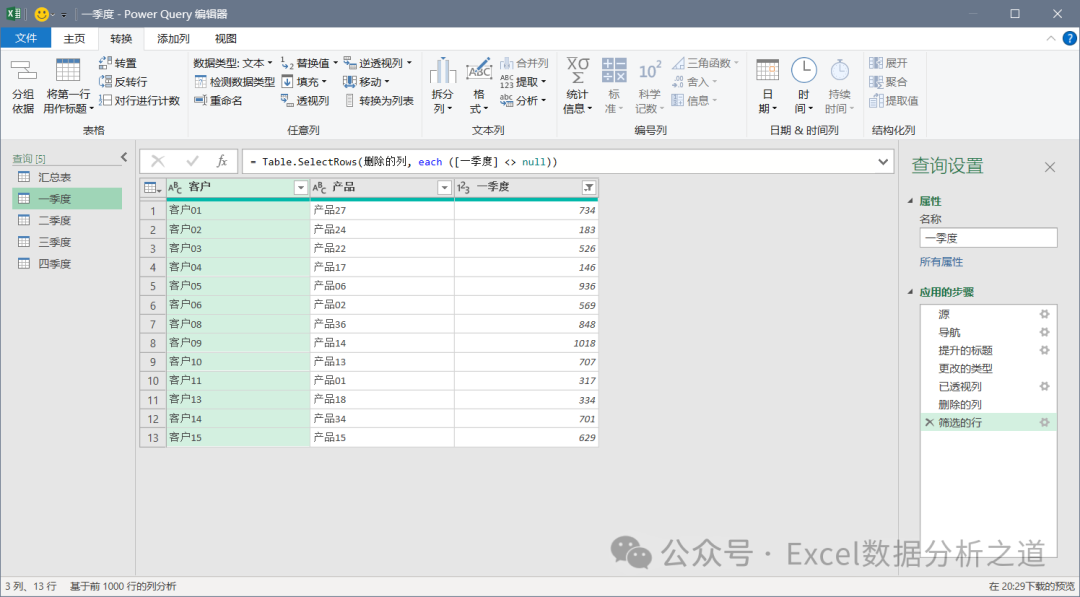
Task: Click the 拆分列 split column icon
Action: [443, 71]
